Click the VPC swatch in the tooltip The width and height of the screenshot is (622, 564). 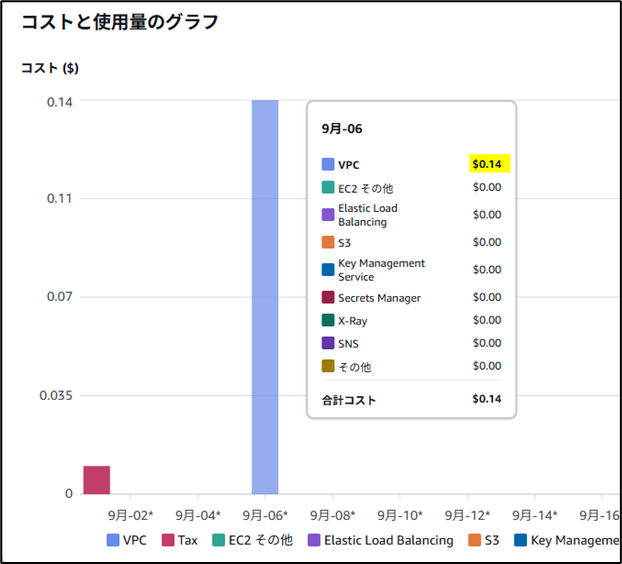coord(328,164)
